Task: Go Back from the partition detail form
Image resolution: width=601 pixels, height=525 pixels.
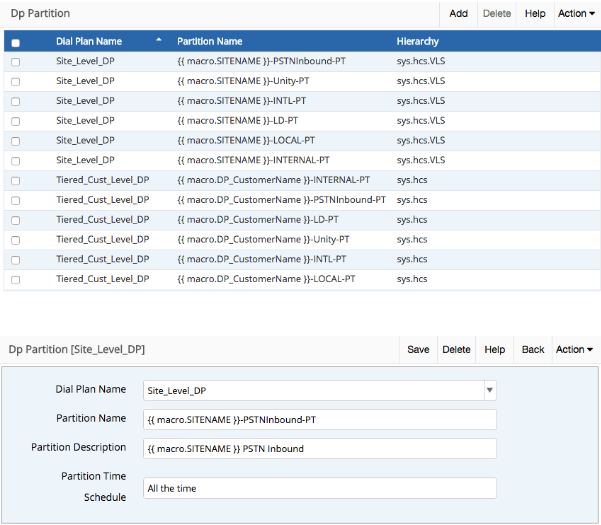Action: pos(533,350)
